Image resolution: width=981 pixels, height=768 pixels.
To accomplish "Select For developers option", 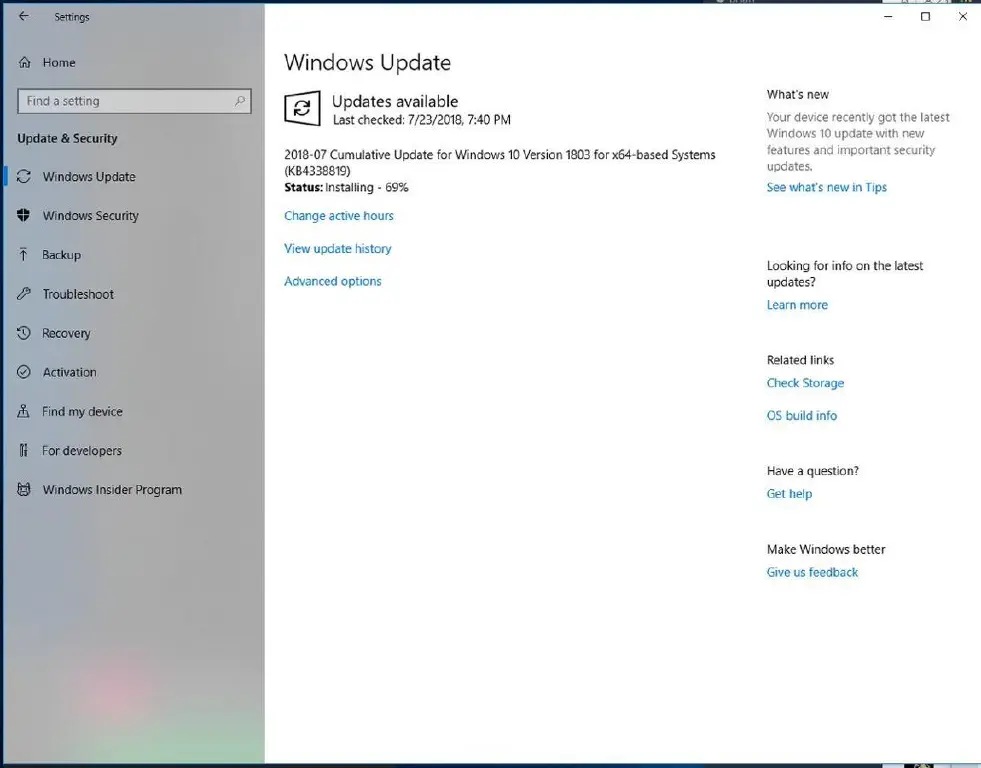I will tap(82, 450).
